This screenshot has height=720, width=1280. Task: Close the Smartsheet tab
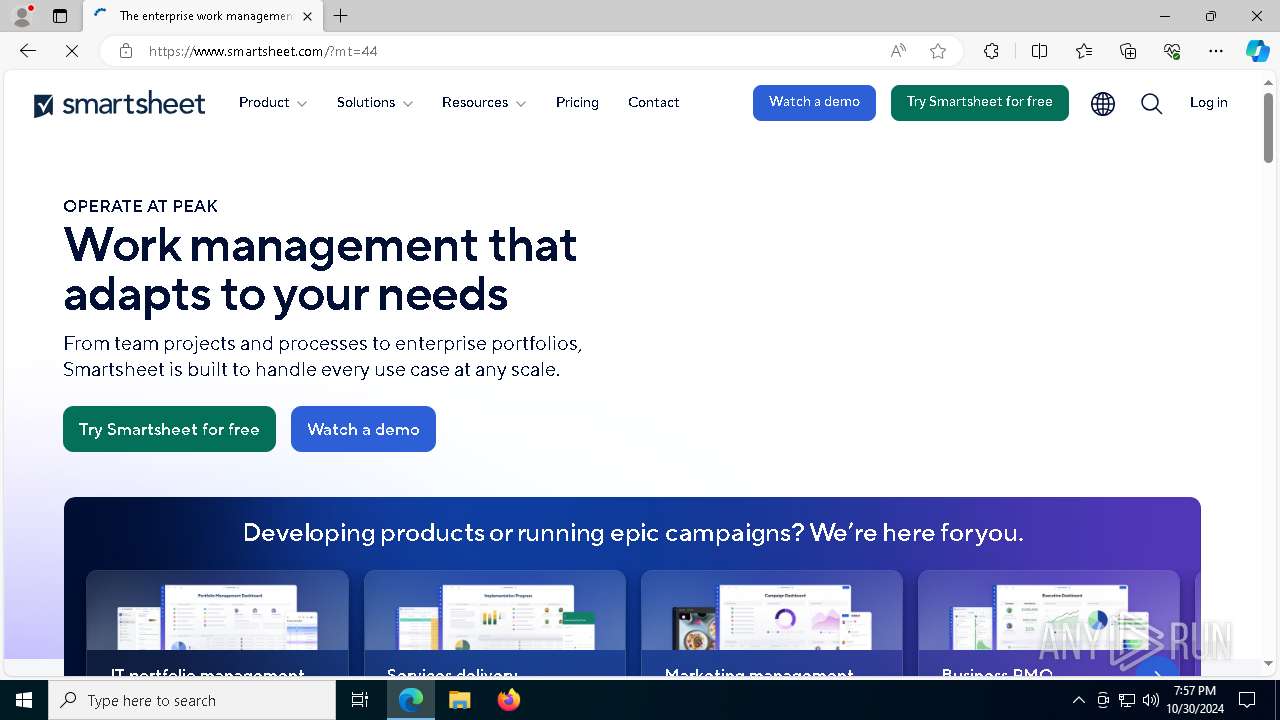tap(307, 16)
